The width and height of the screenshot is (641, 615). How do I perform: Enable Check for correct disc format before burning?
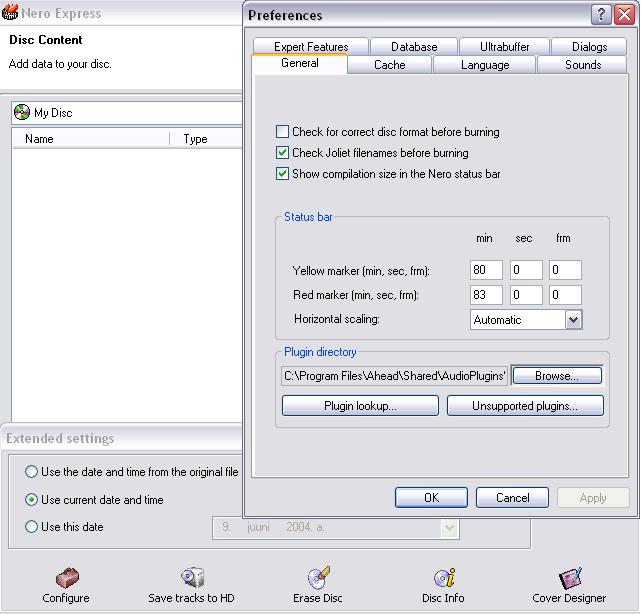tap(282, 132)
